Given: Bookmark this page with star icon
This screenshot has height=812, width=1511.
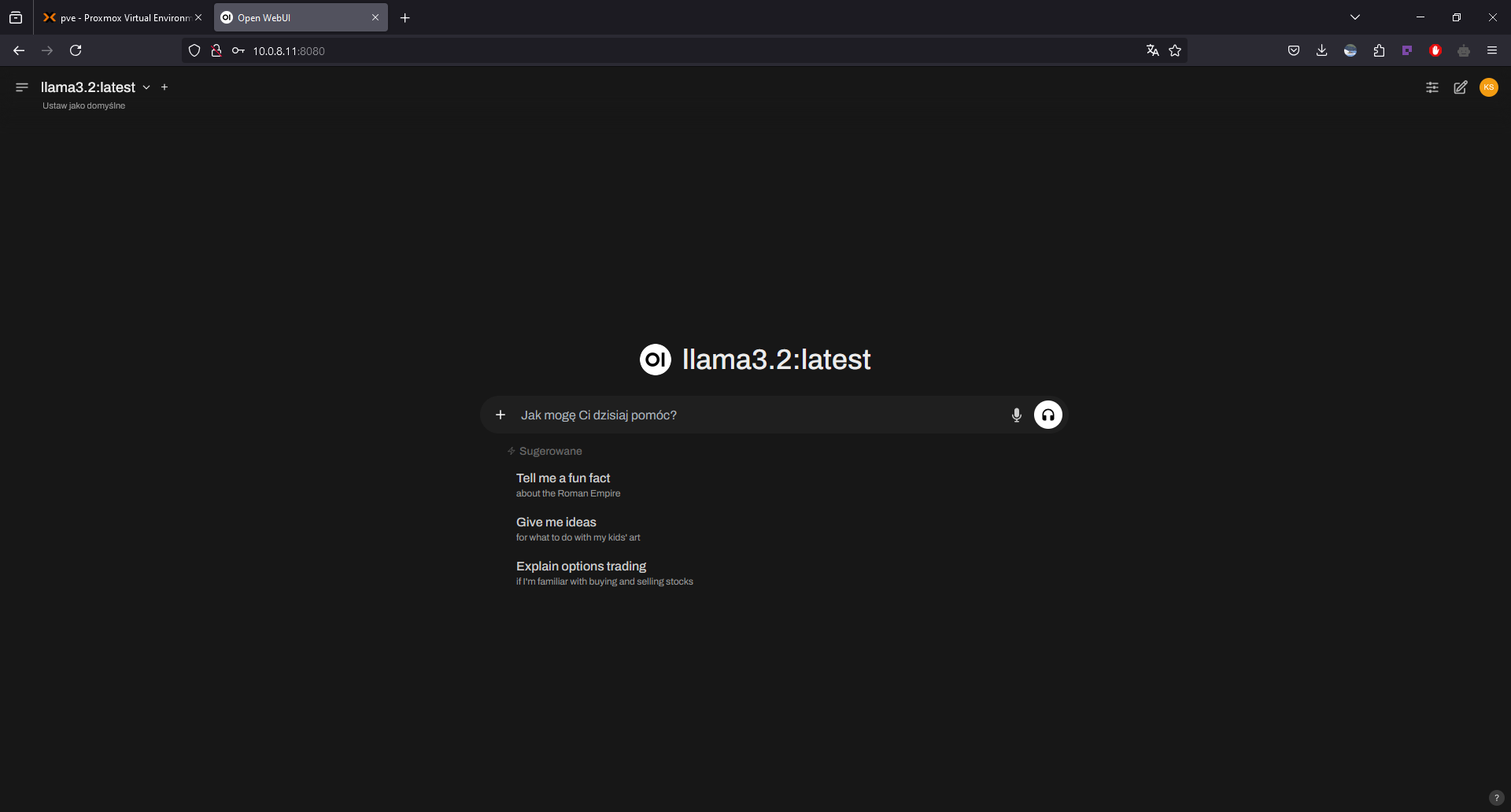Looking at the screenshot, I should click(x=1176, y=50).
